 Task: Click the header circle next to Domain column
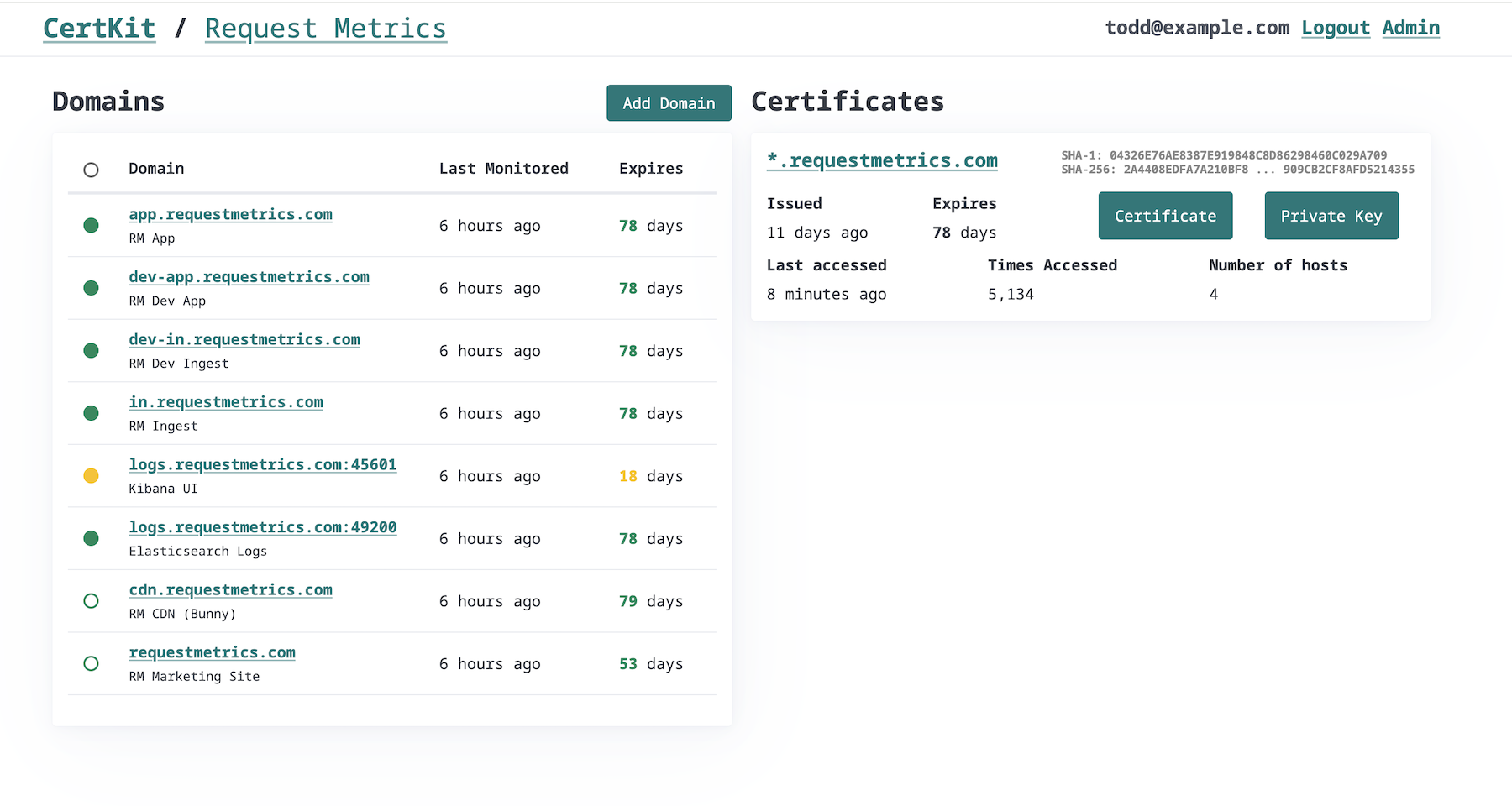pos(92,170)
